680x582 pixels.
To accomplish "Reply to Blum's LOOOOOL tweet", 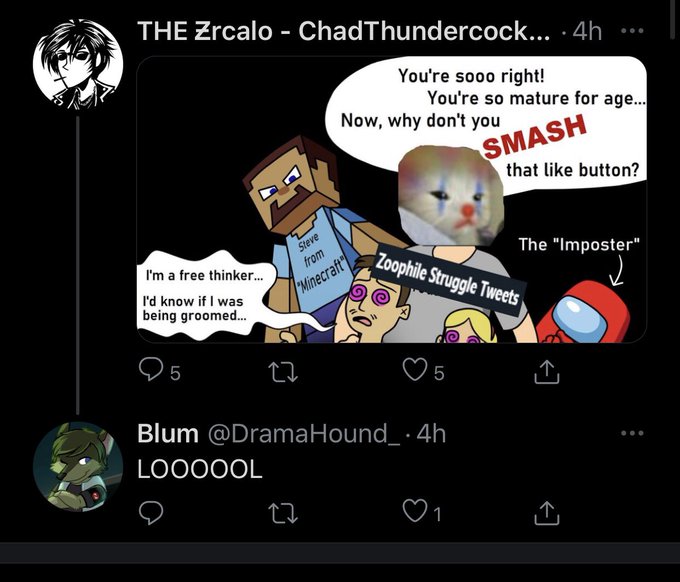I will click(x=150, y=513).
